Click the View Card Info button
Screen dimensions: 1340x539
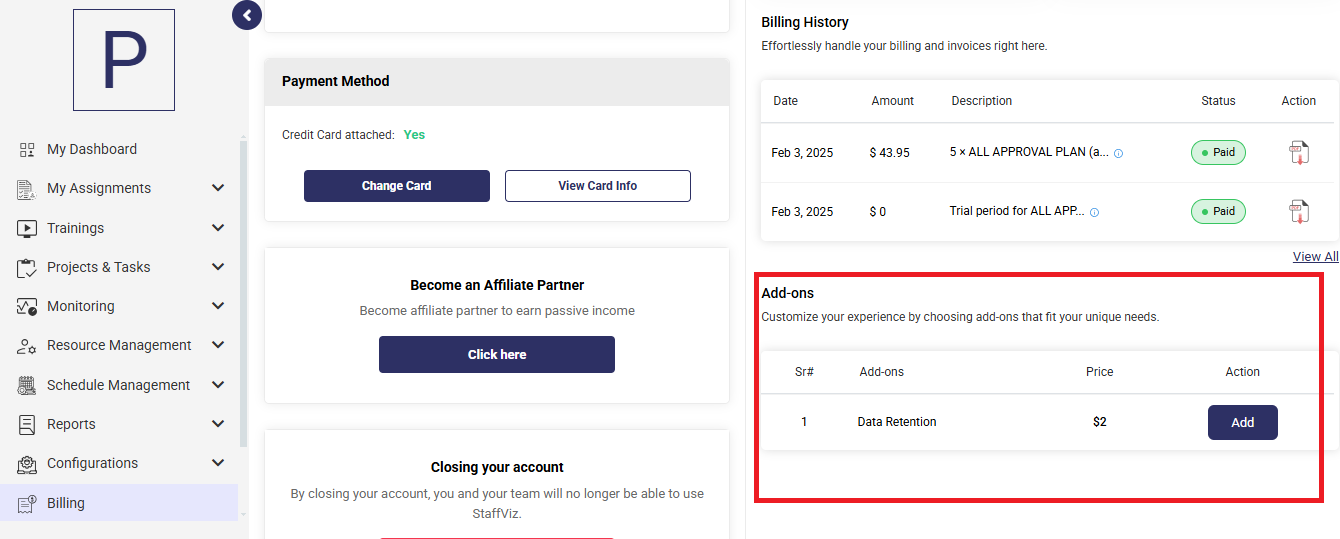tap(598, 186)
